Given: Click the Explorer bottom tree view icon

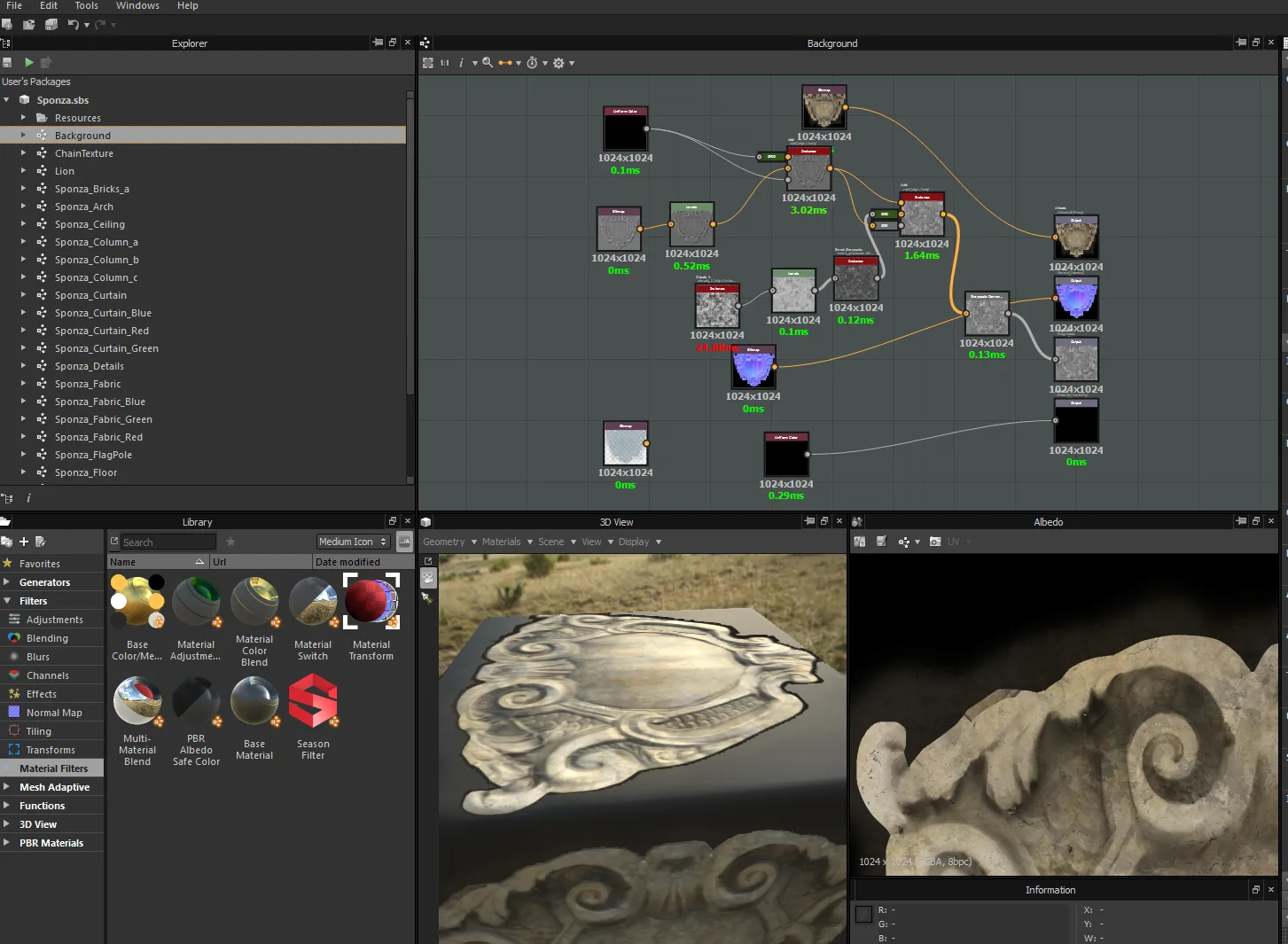Looking at the screenshot, I should 7,498.
